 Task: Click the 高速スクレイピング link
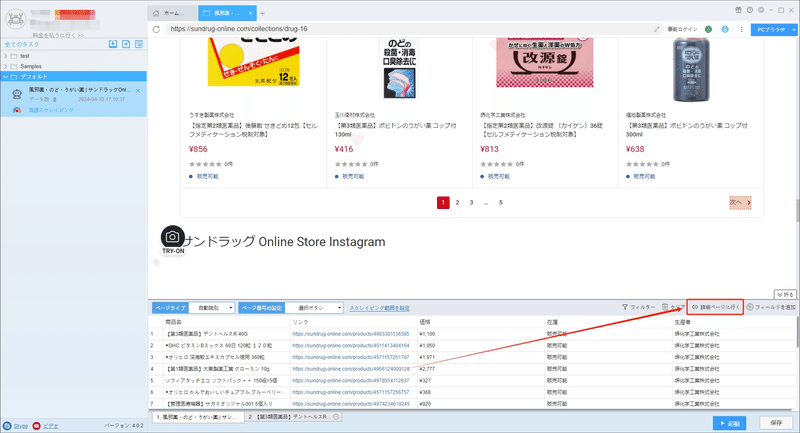point(51,110)
